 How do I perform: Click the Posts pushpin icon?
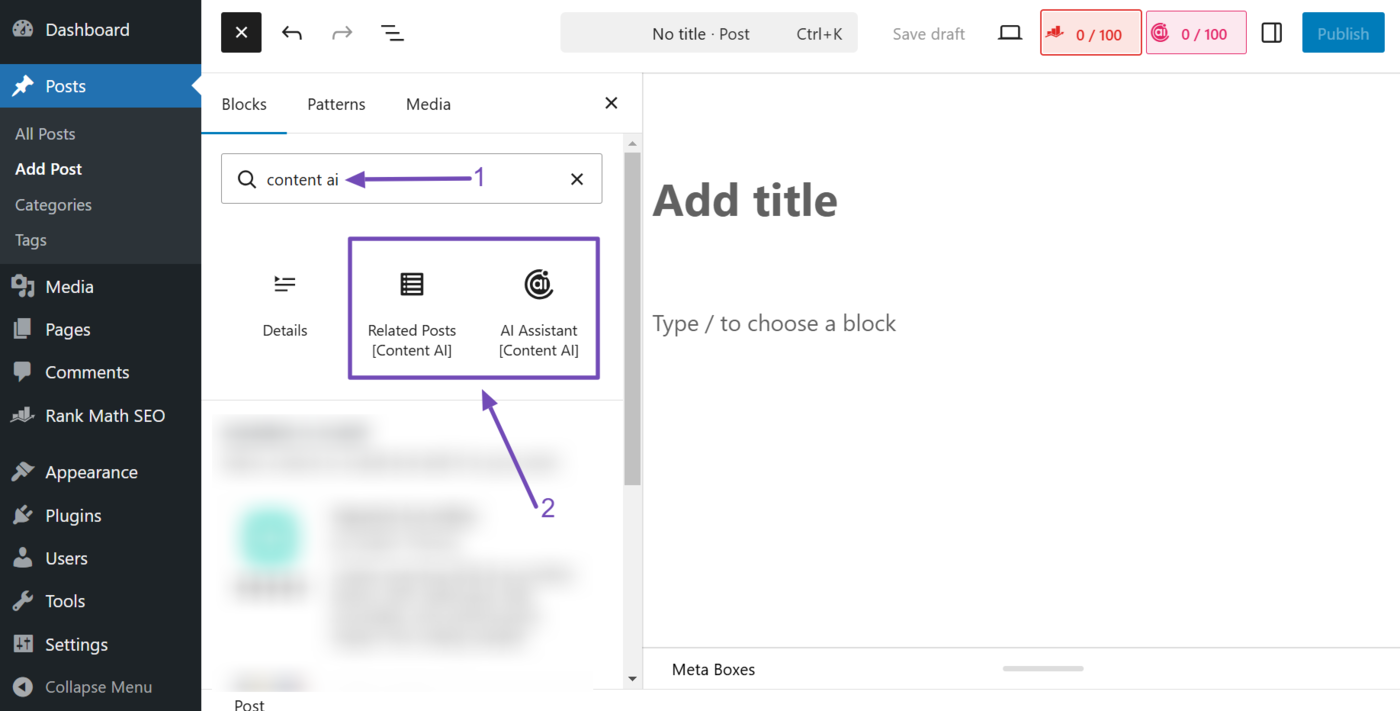tap(23, 86)
